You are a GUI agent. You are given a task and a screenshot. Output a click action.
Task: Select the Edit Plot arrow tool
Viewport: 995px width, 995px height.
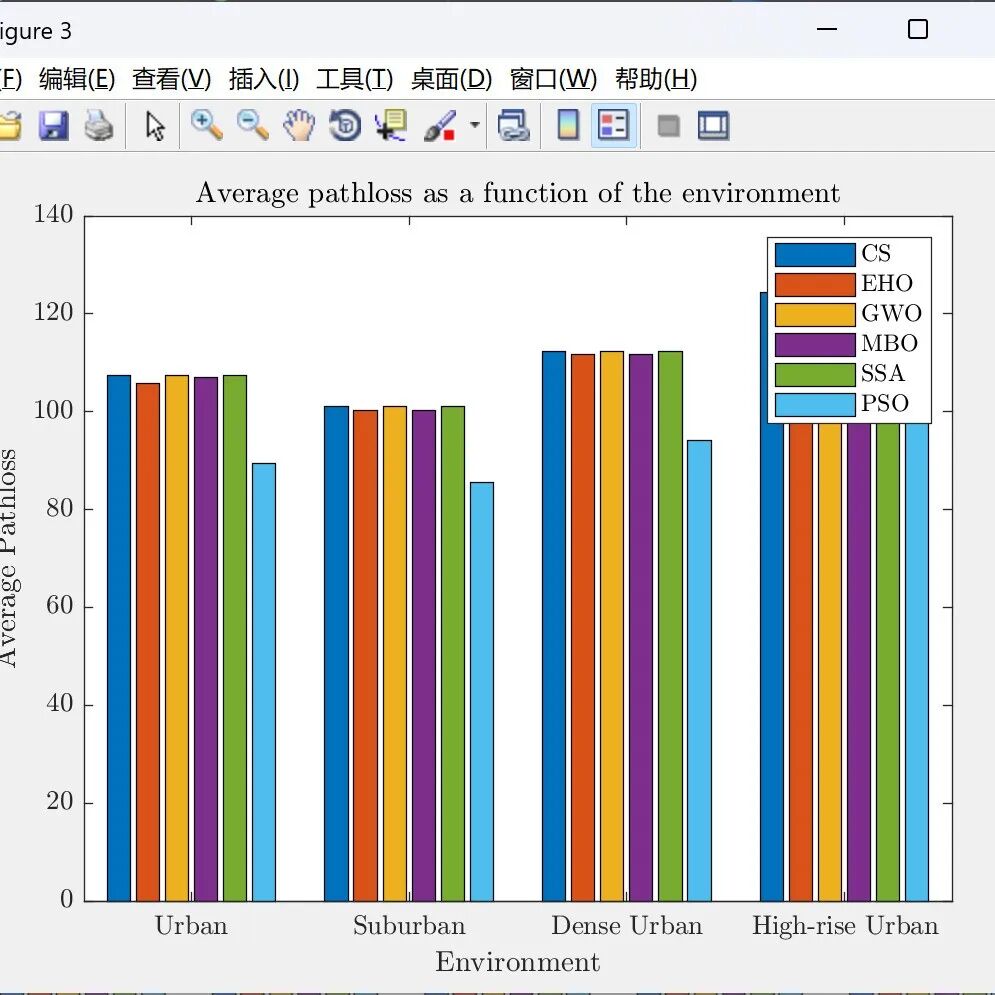154,126
